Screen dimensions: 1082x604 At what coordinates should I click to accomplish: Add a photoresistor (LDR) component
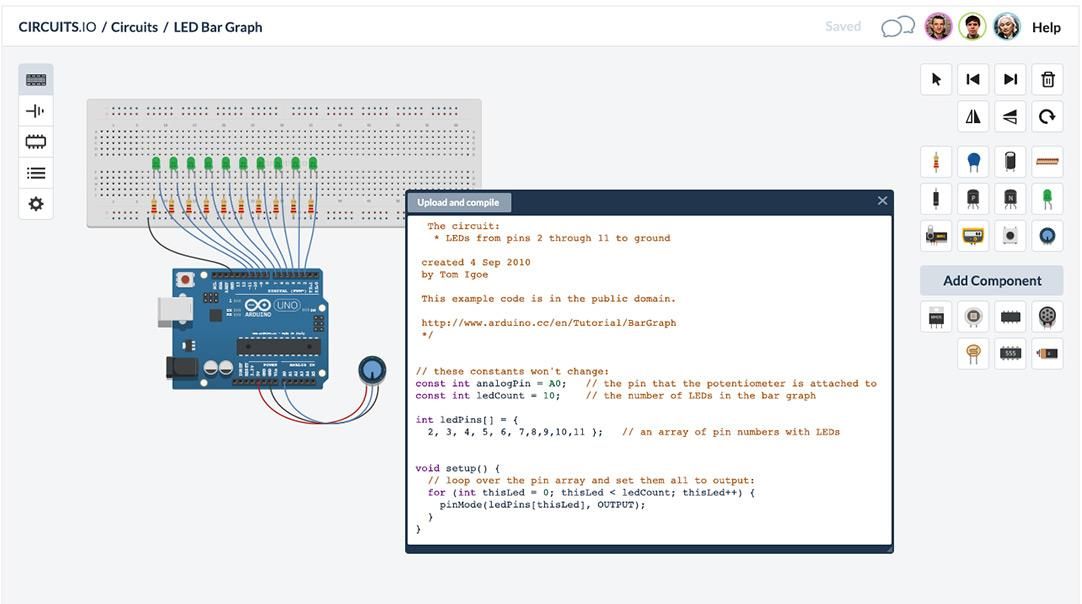pos(973,352)
